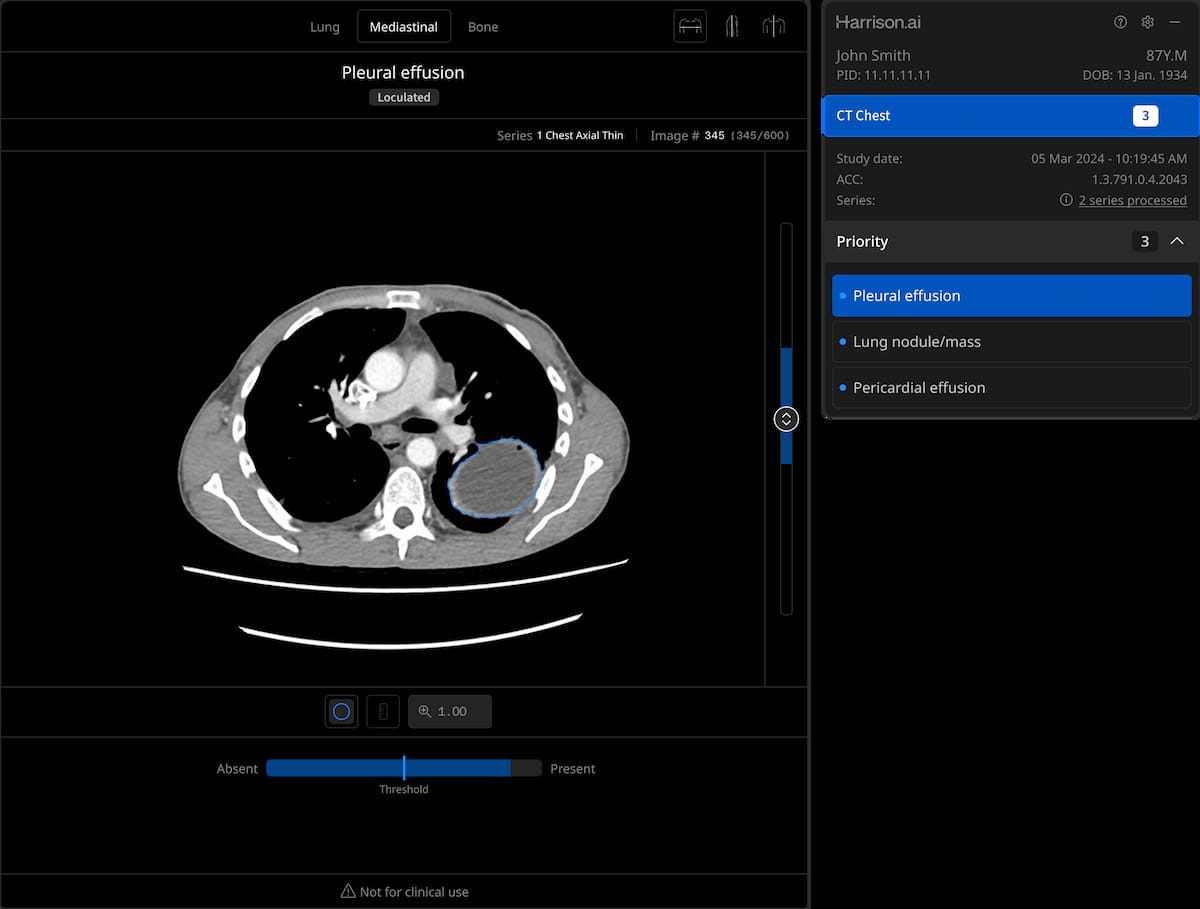This screenshot has height=909, width=1200.
Task: Switch to the sagittal view icon
Action: pyautogui.click(x=731, y=26)
